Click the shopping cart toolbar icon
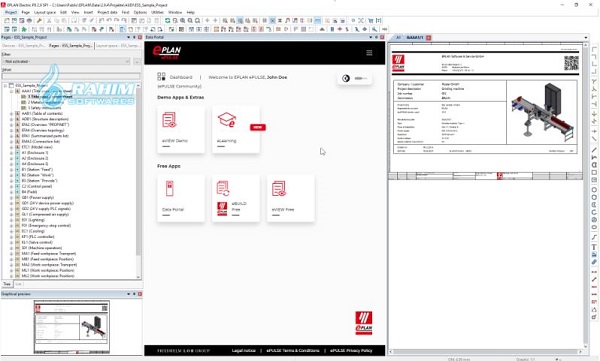This screenshot has height=361, width=600. (370, 20)
